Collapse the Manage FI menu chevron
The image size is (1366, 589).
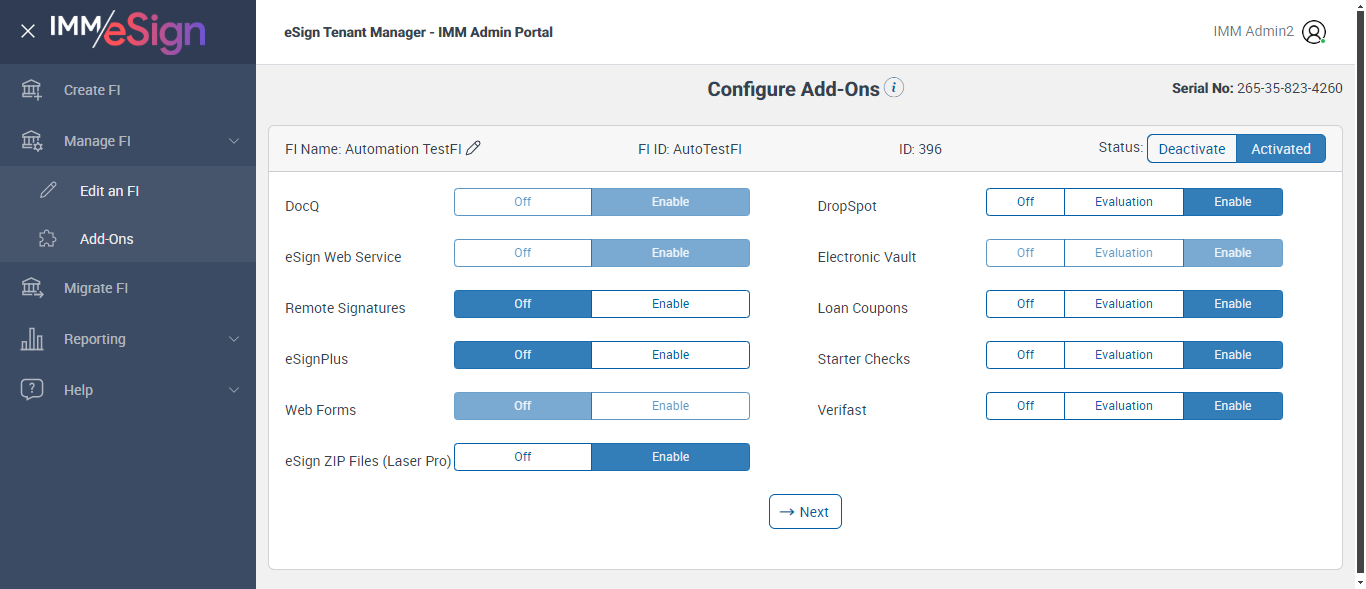(x=234, y=141)
